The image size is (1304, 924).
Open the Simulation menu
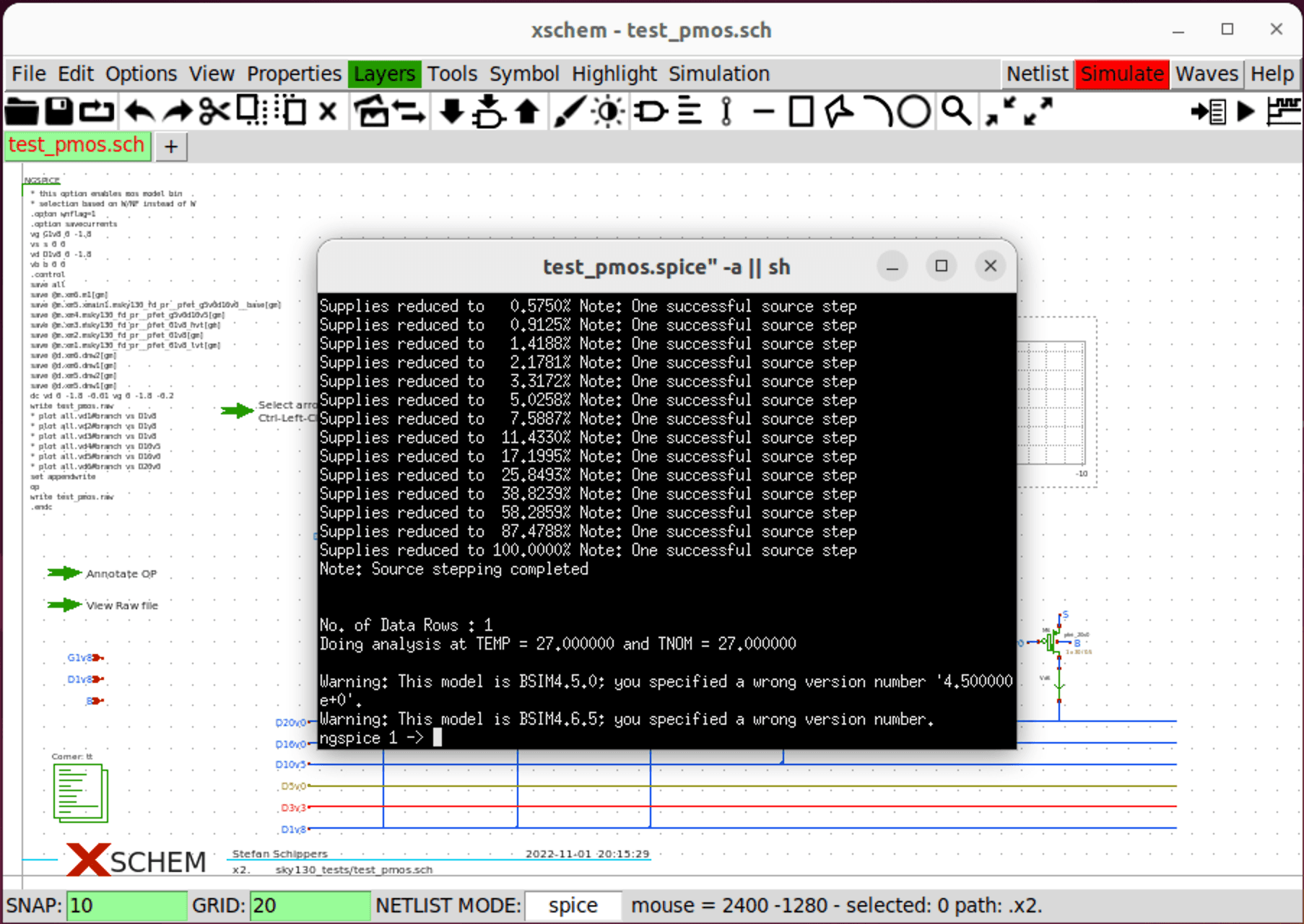tap(718, 74)
